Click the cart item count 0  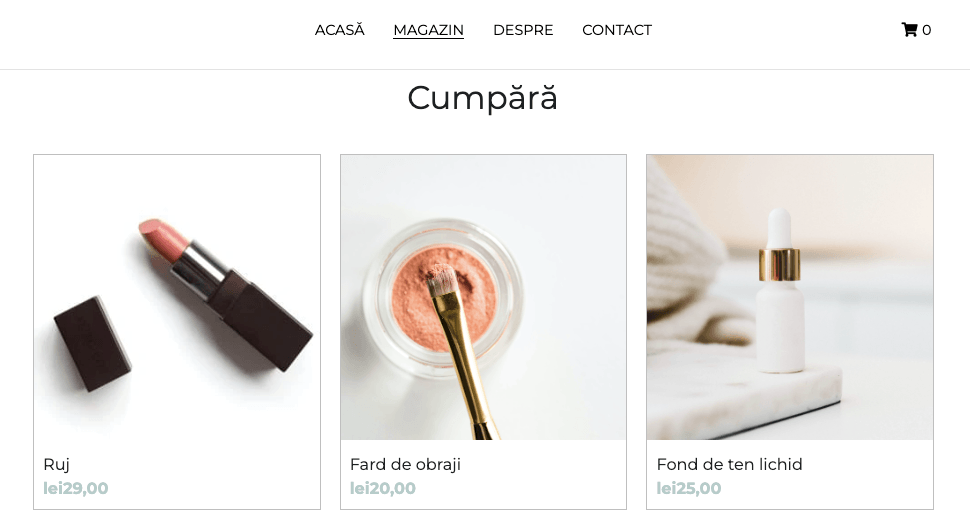coord(926,30)
